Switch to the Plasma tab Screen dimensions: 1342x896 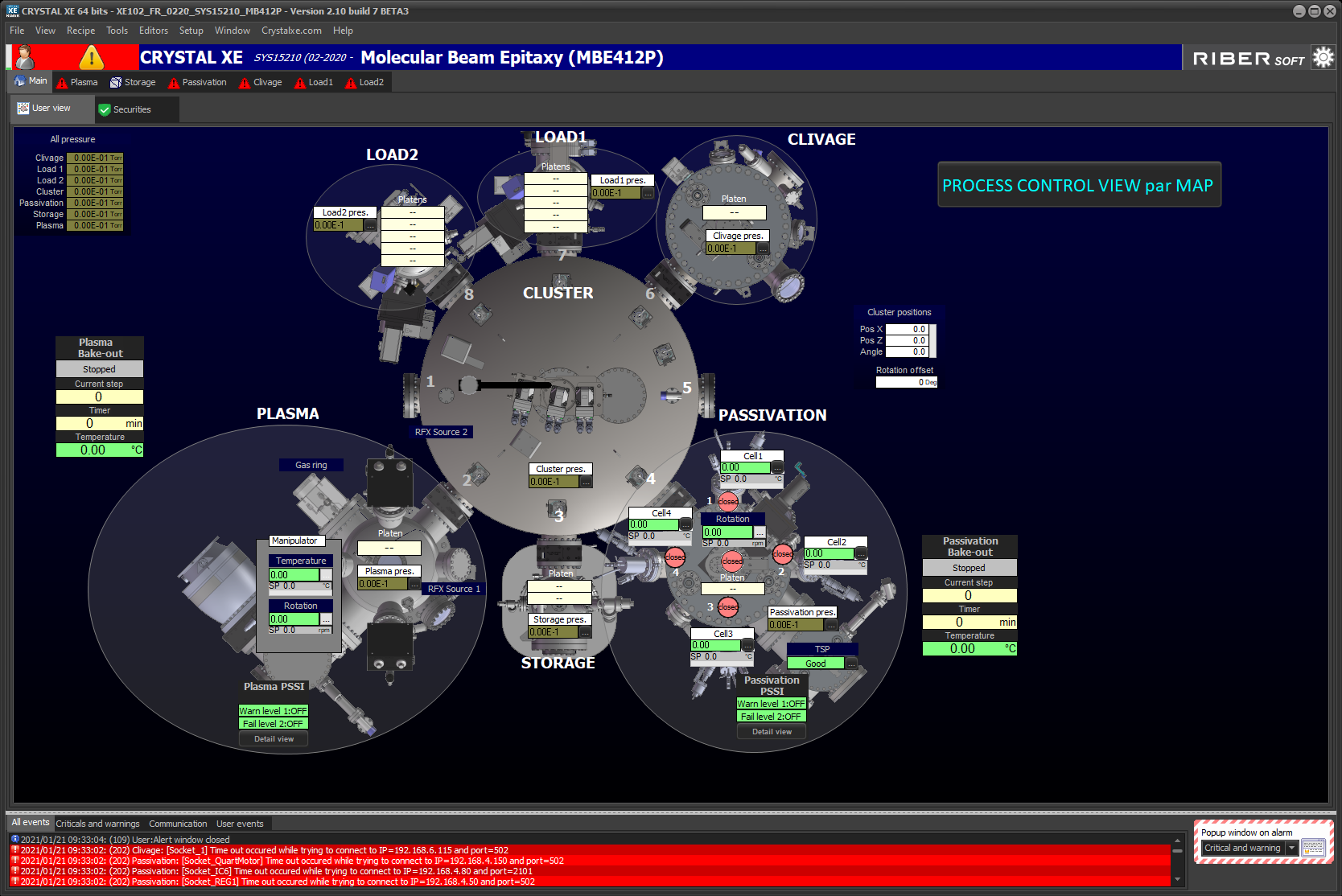pyautogui.click(x=77, y=82)
